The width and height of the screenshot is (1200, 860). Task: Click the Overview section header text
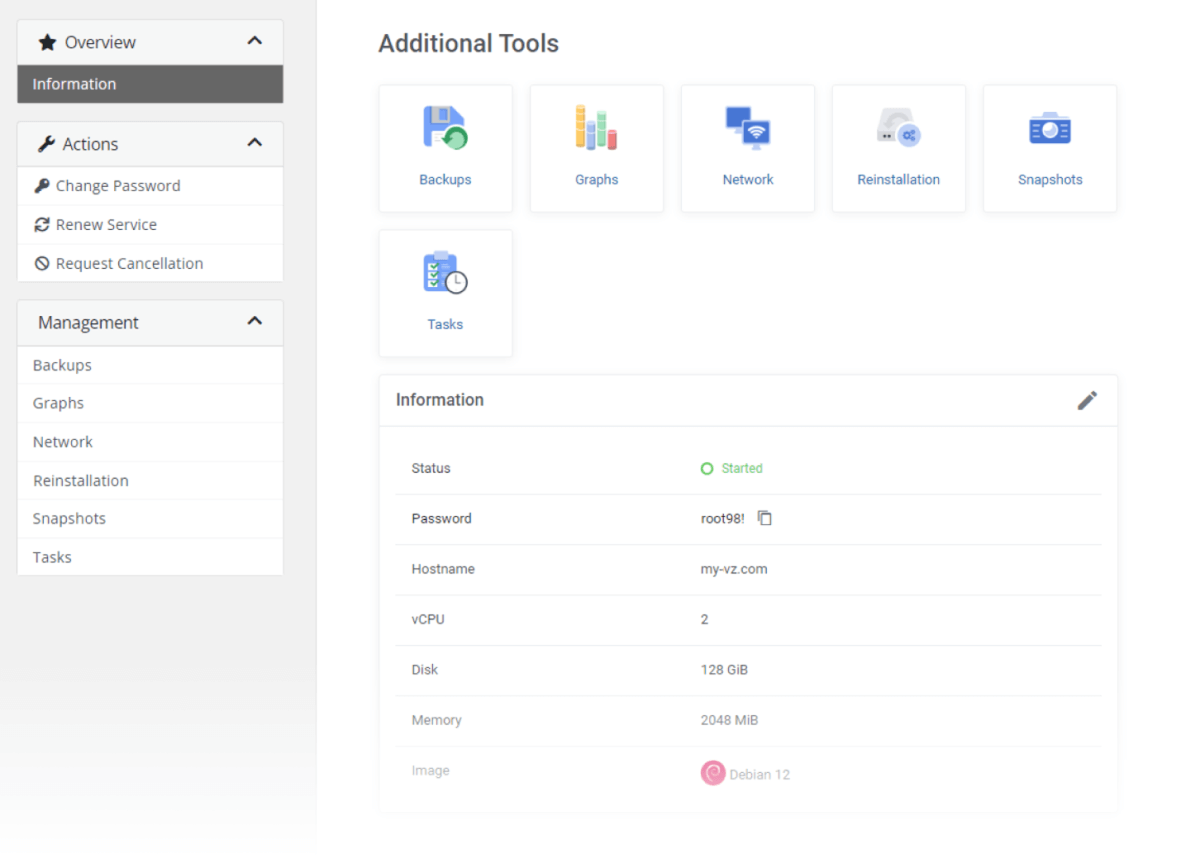(x=100, y=42)
